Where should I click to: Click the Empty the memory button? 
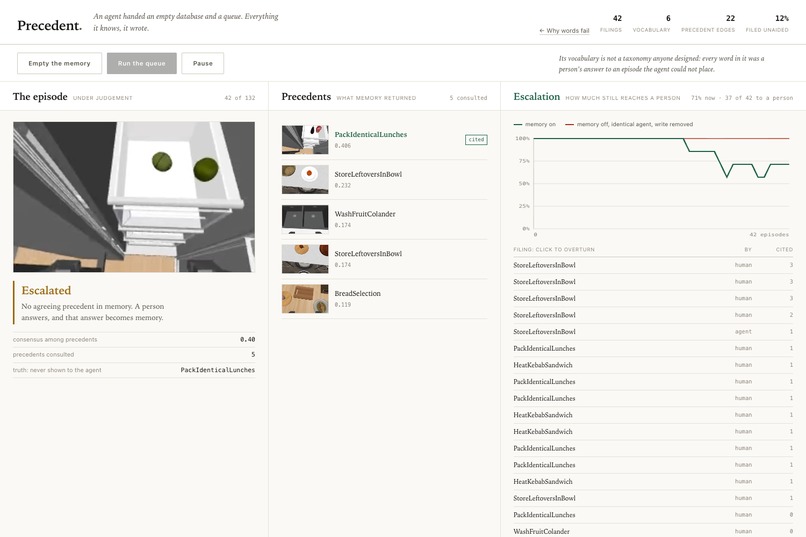(59, 63)
